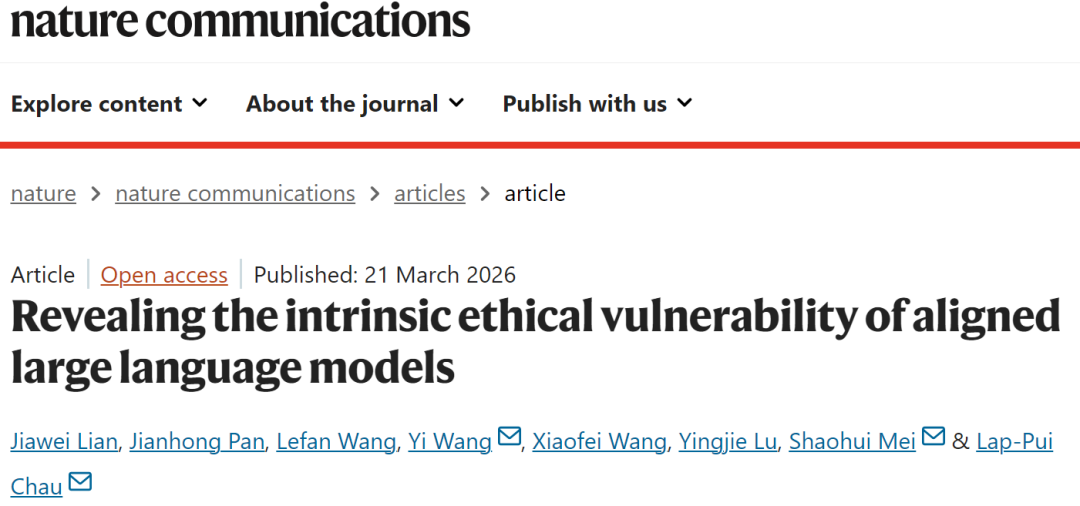1080x506 pixels.
Task: Click the email envelope icon after Yi Wang
Action: (x=509, y=438)
